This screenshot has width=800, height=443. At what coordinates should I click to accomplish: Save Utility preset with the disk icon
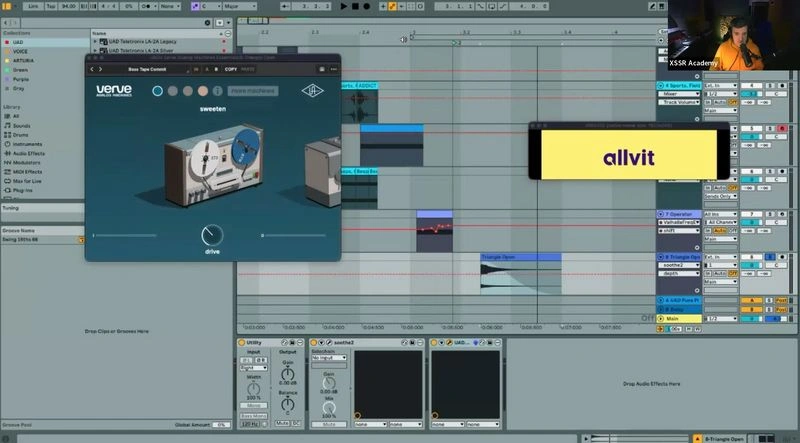pyautogui.click(x=293, y=342)
